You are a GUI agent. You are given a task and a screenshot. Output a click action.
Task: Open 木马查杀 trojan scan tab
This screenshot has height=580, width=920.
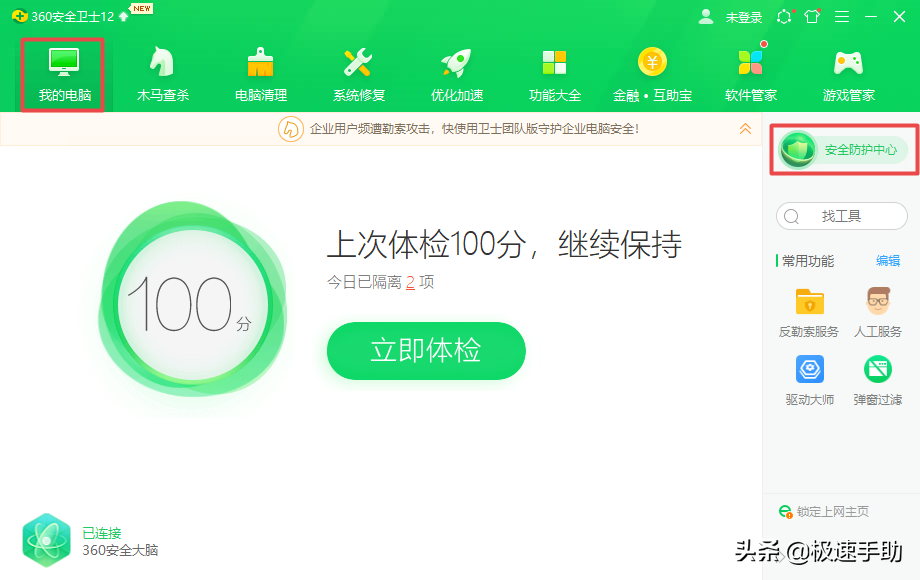(x=163, y=75)
